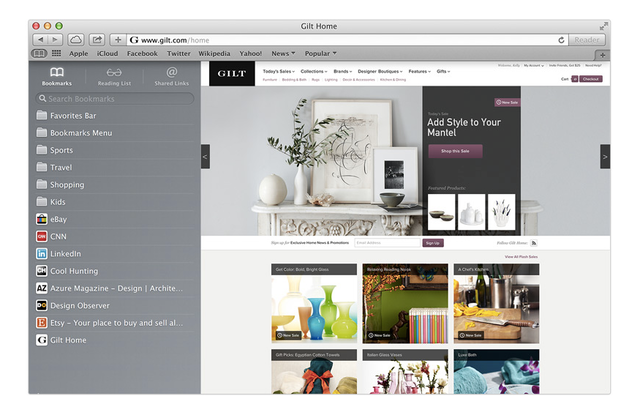The height and width of the screenshot is (406, 640).
Task: Click the Search Bookmarks field
Action: [x=114, y=99]
